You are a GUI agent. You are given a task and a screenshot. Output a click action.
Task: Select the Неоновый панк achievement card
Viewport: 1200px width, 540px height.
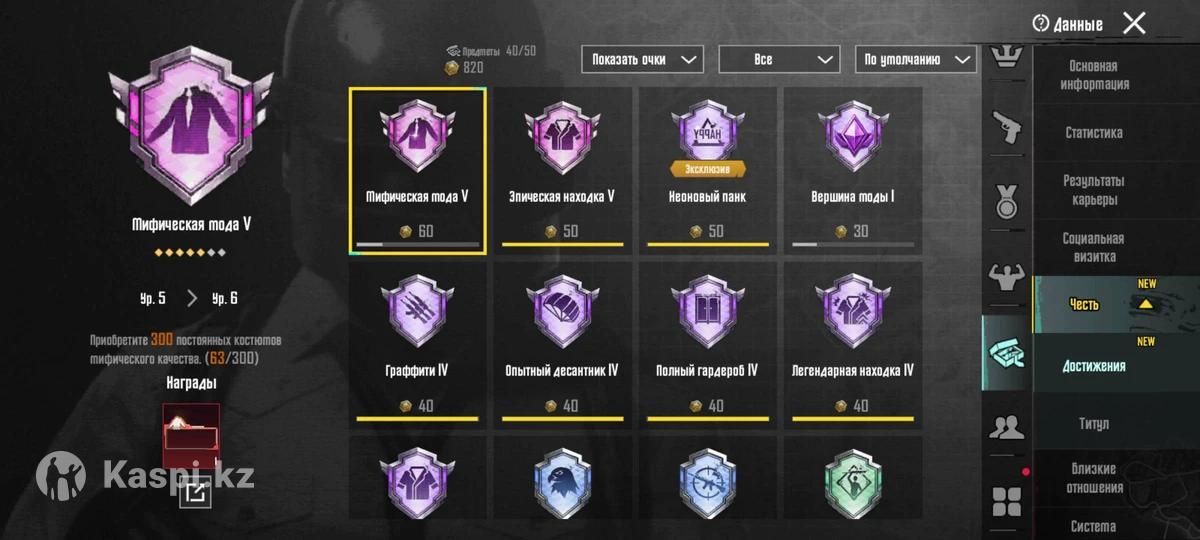pyautogui.click(x=708, y=170)
